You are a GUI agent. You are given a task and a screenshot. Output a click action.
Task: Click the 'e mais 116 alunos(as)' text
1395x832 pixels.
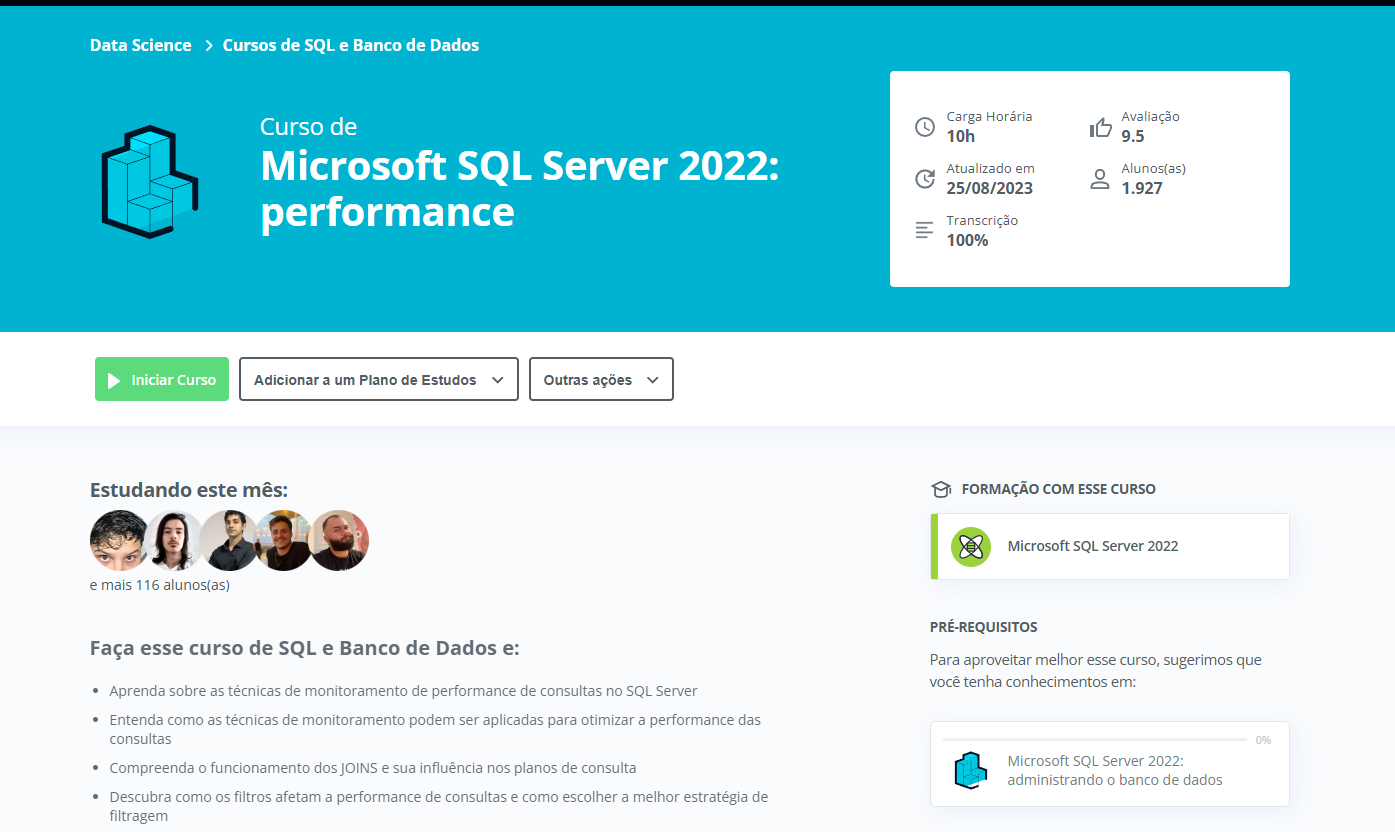click(160, 585)
